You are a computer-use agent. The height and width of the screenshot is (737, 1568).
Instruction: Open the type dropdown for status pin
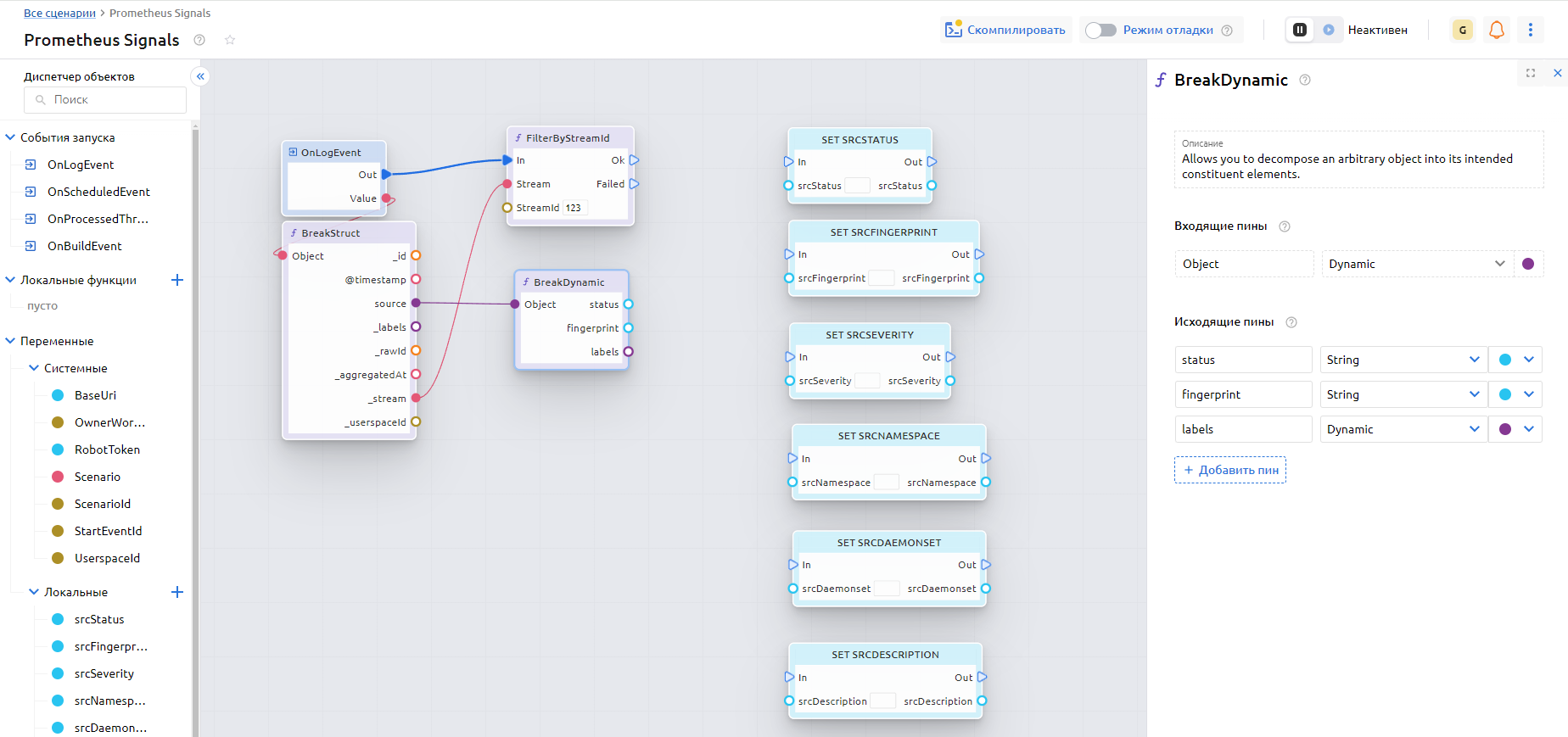1403,360
